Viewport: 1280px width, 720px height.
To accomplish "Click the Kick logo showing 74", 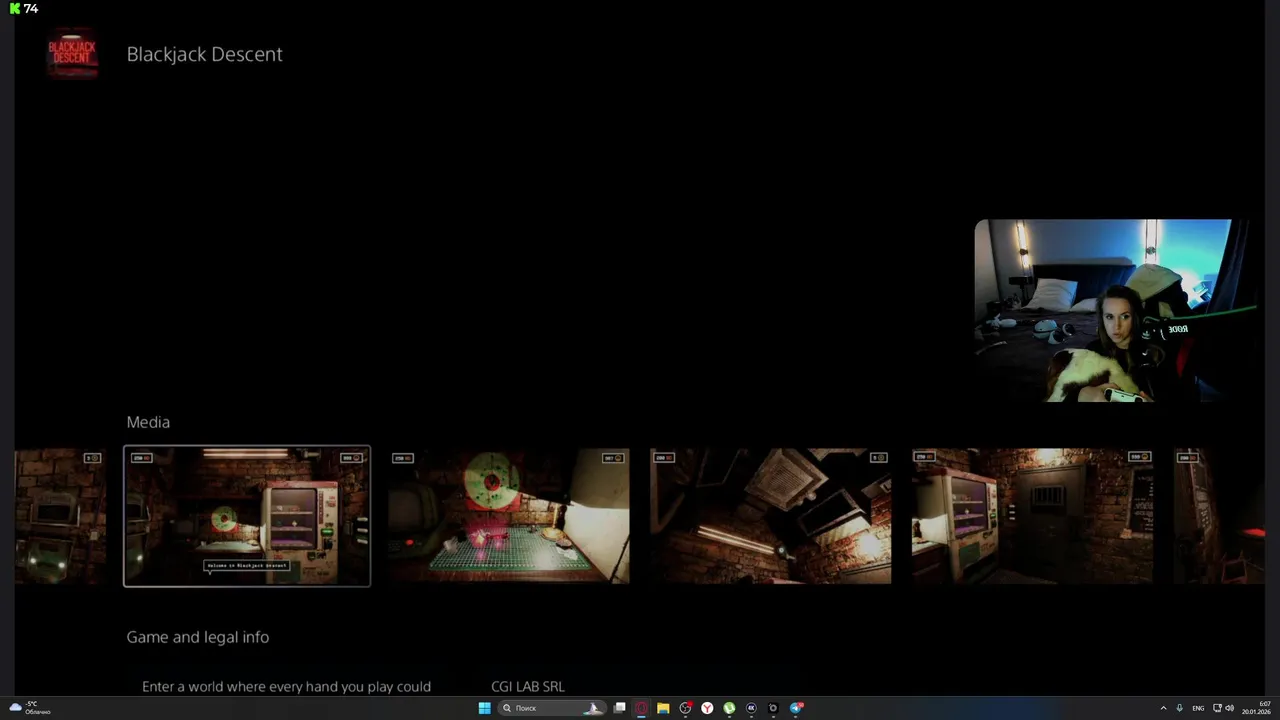I will click(15, 8).
